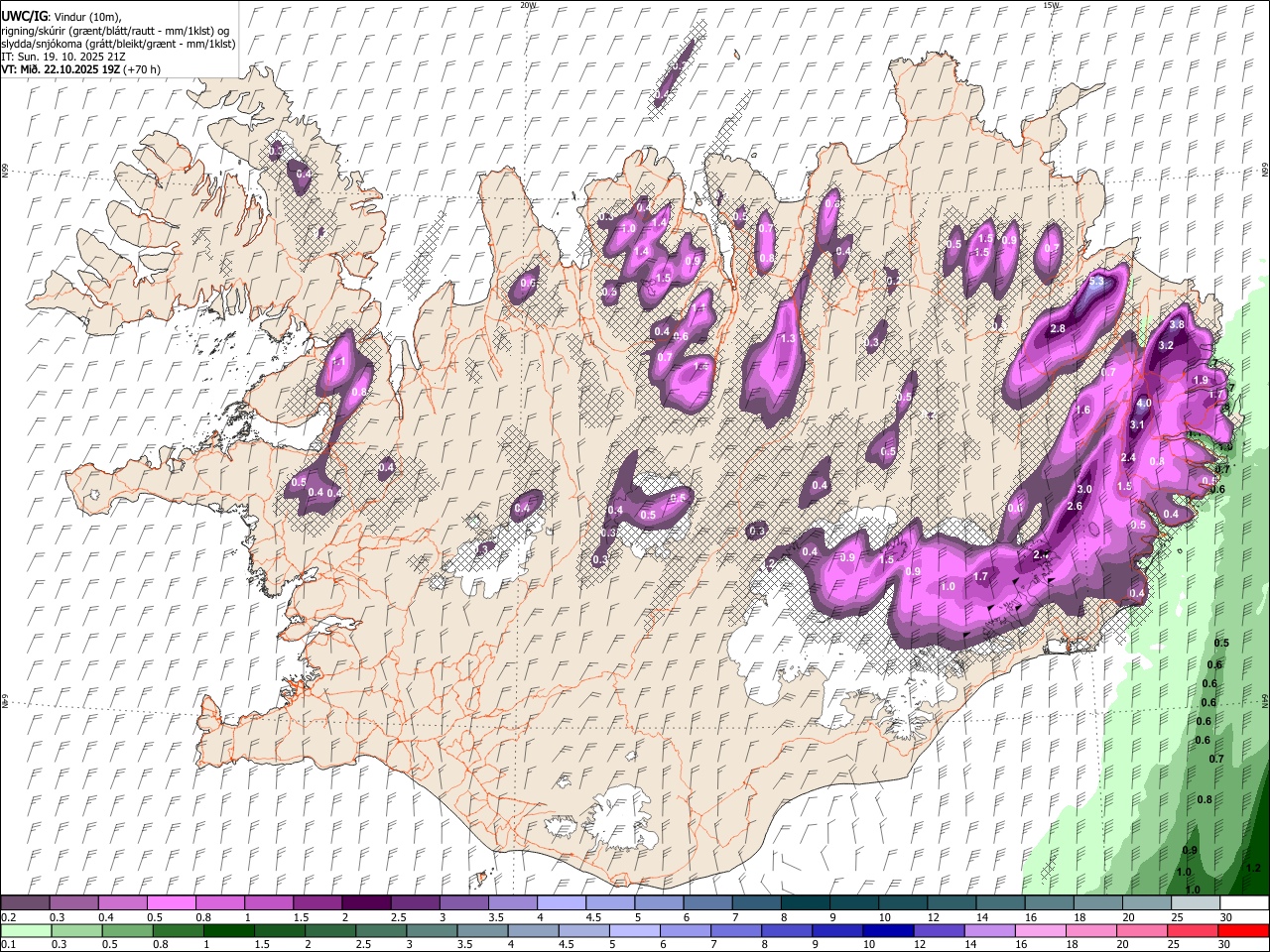Click the 1.9 value near the east coast
1270x952 pixels.
point(1201,380)
